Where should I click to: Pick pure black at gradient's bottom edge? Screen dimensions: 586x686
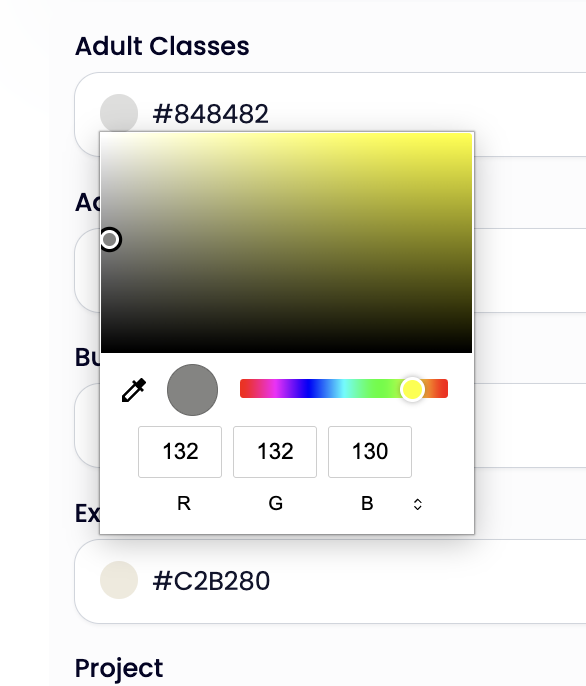(x=287, y=350)
